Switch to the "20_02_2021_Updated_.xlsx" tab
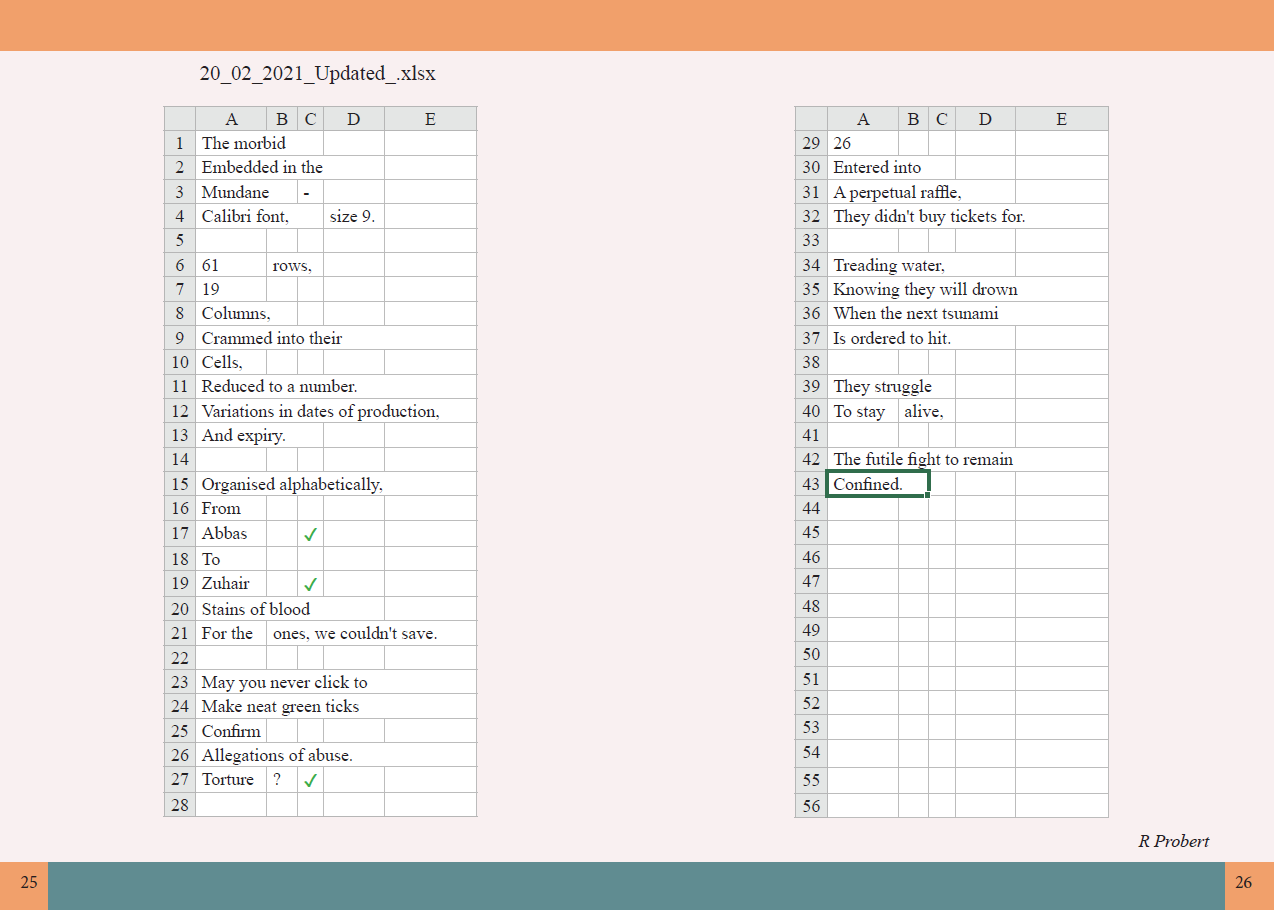1274x910 pixels. [317, 73]
